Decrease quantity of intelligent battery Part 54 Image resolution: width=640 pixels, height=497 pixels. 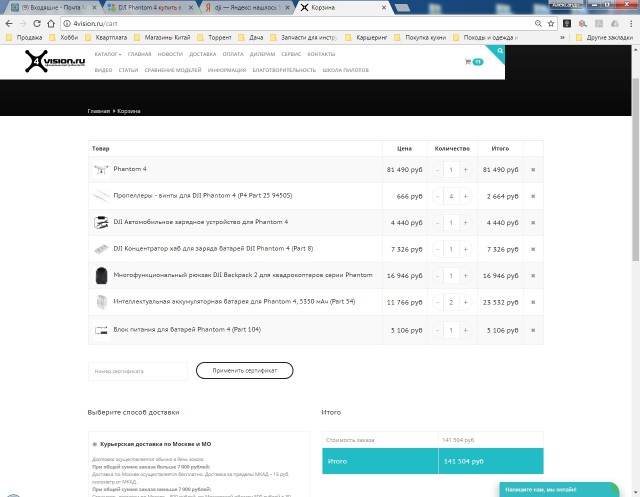point(438,301)
